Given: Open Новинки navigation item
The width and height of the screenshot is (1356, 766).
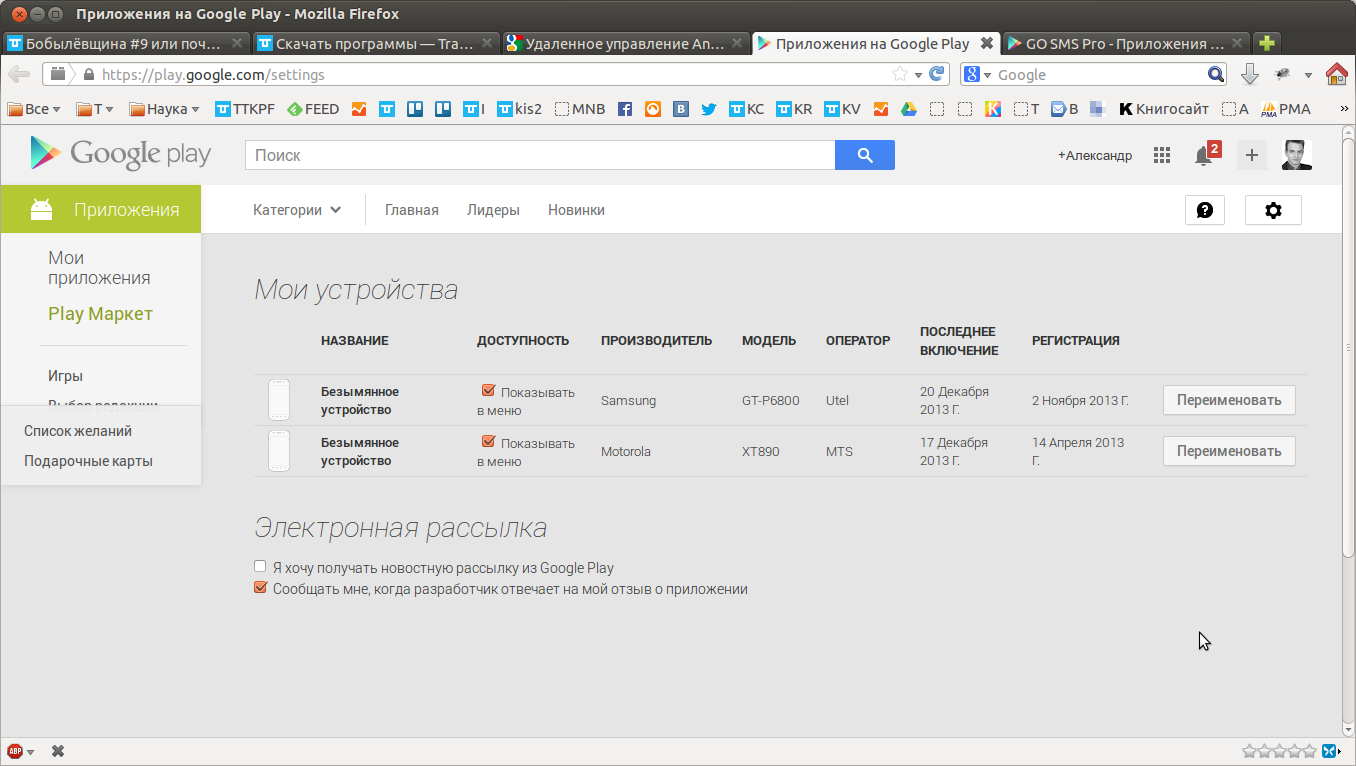Looking at the screenshot, I should click(x=576, y=210).
